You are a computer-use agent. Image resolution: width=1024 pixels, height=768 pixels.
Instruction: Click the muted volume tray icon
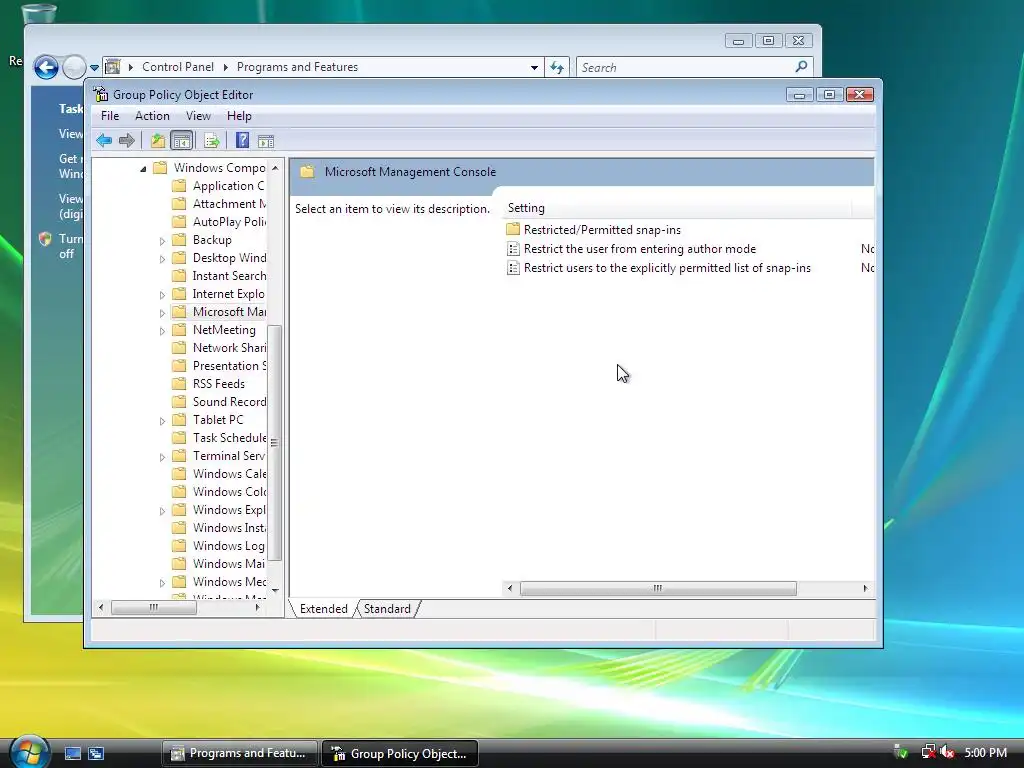point(947,752)
